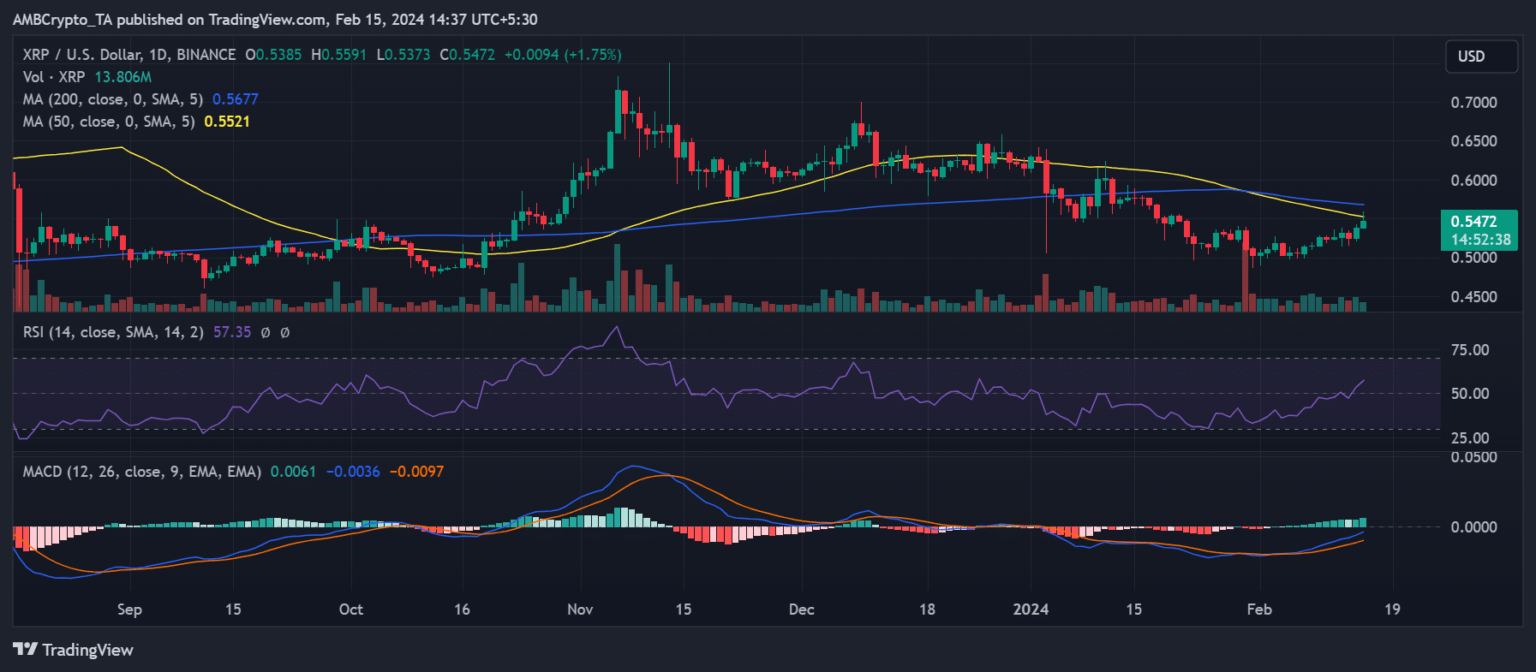Click the first ø symbol beside RSI value
This screenshot has width=1536, height=672.
(267, 331)
